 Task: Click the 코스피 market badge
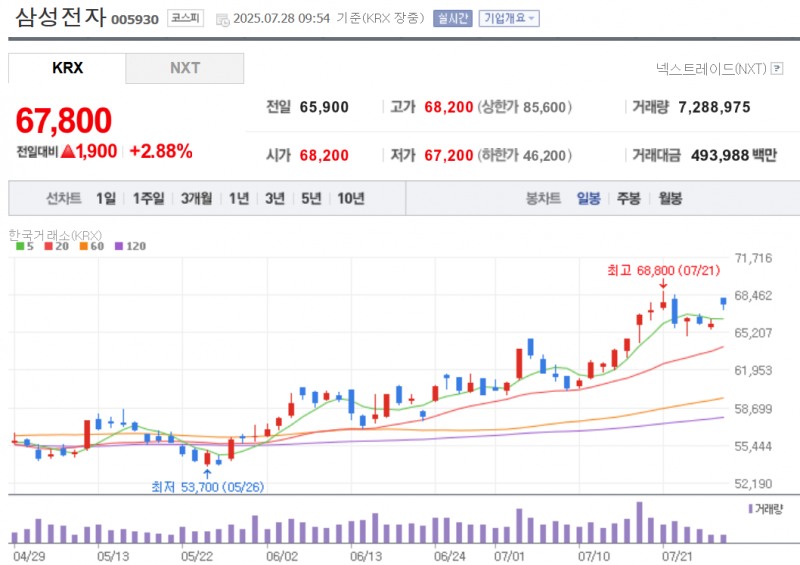click(x=184, y=18)
